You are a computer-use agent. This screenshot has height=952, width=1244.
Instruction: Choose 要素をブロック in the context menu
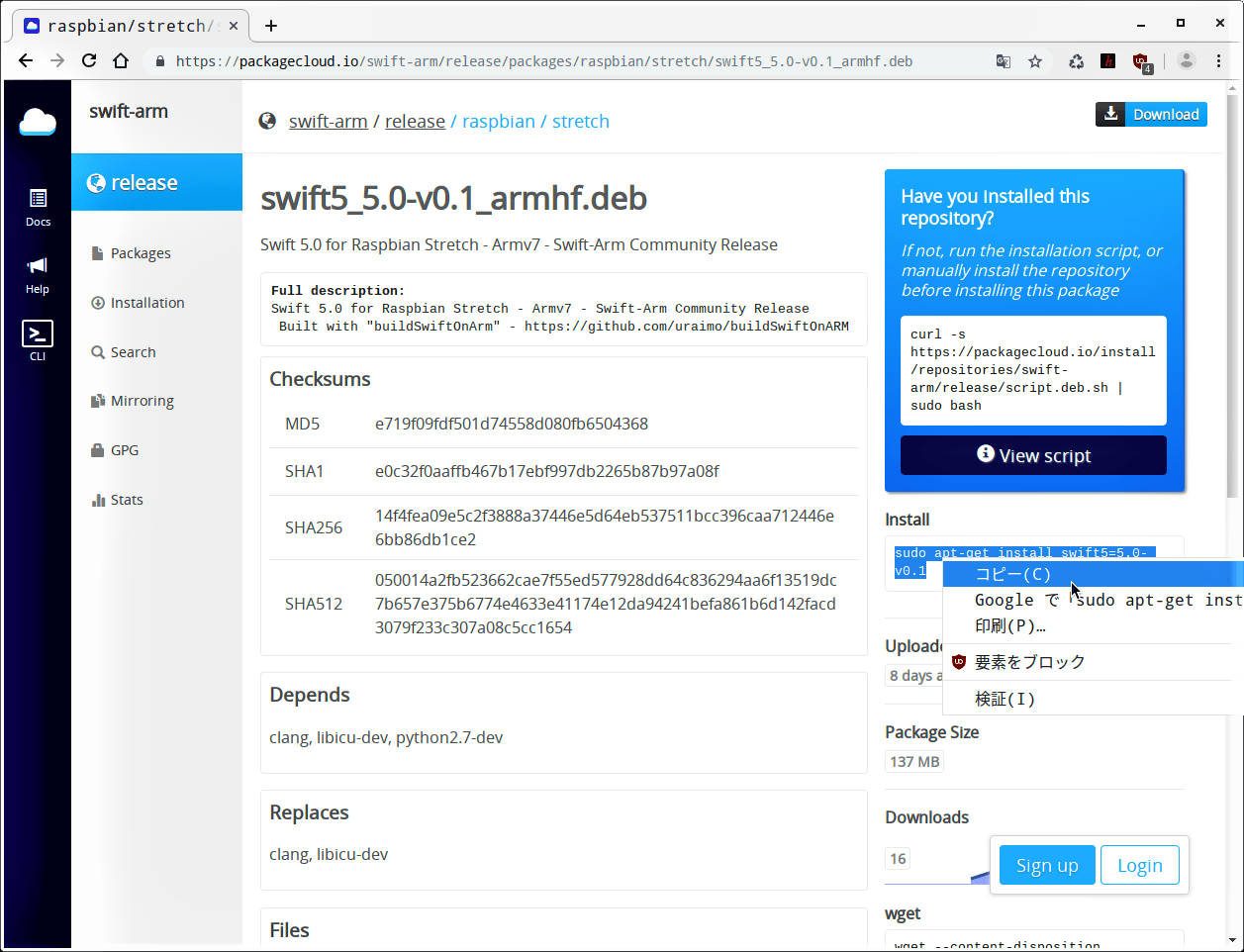tap(1093, 662)
